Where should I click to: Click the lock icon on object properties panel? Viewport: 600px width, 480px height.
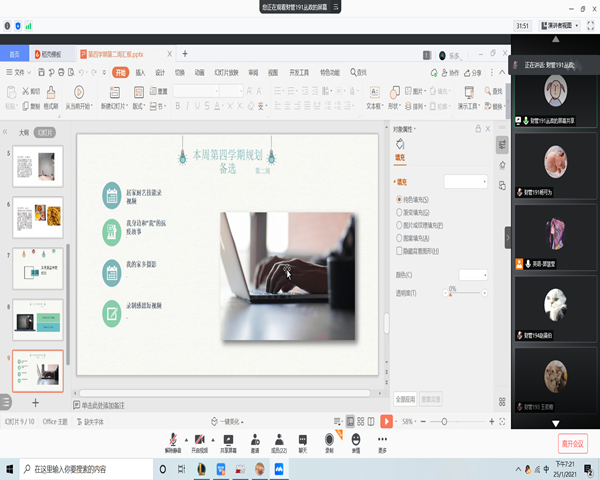click(478, 129)
